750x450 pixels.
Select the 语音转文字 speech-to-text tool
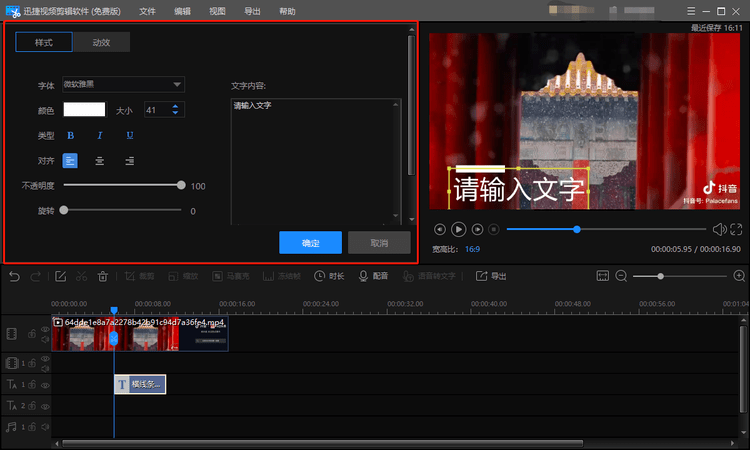coord(429,276)
